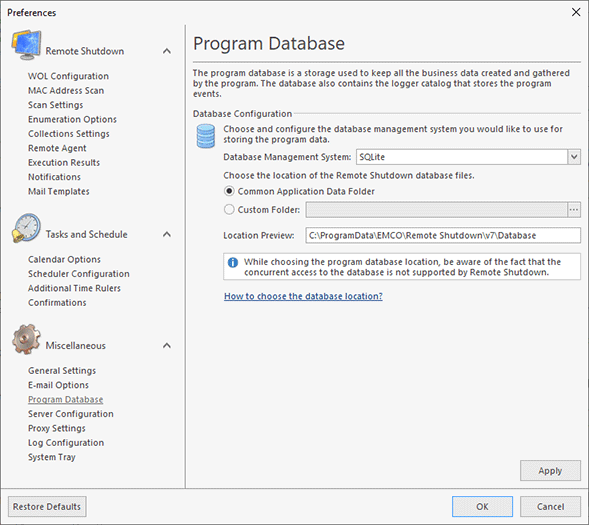Screen dimensions: 589x525
Task: Open MAC Address Scan page
Action: [66, 91]
